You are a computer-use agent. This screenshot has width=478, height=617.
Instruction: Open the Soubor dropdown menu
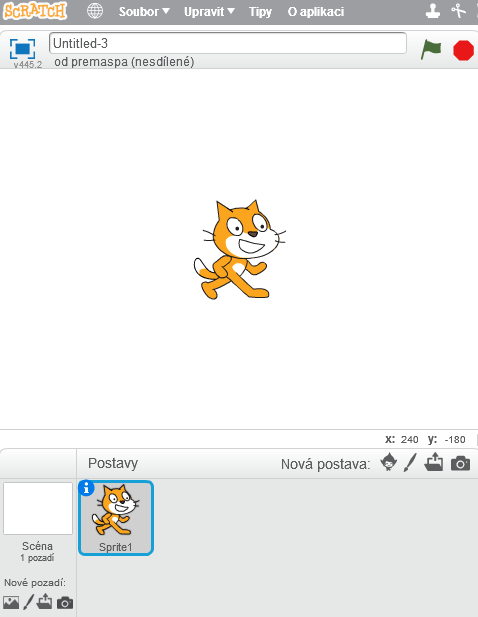click(x=144, y=12)
